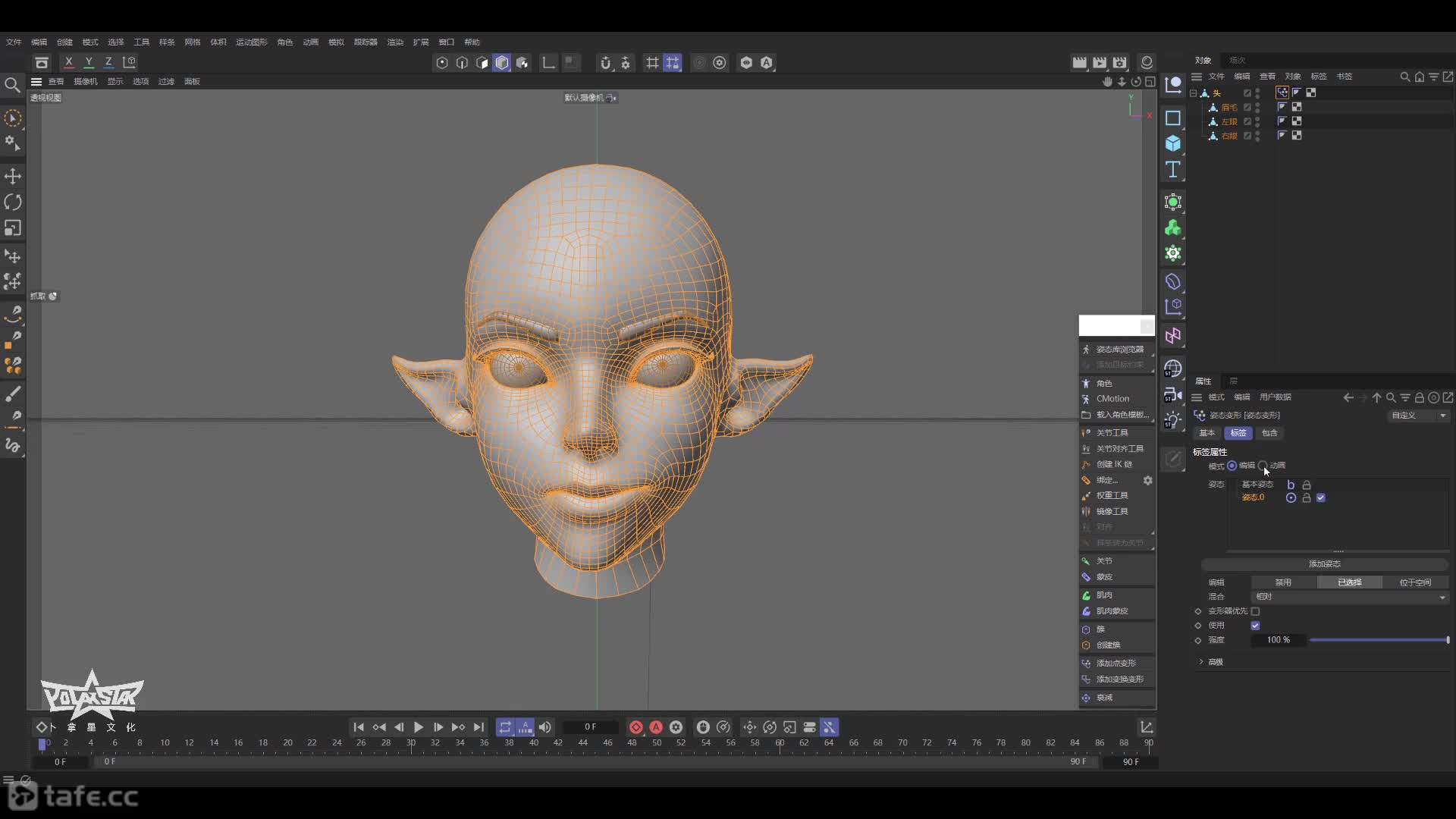This screenshot has width=1456, height=819.
Task: Click the green gear generator icon
Action: pyautogui.click(x=1173, y=253)
